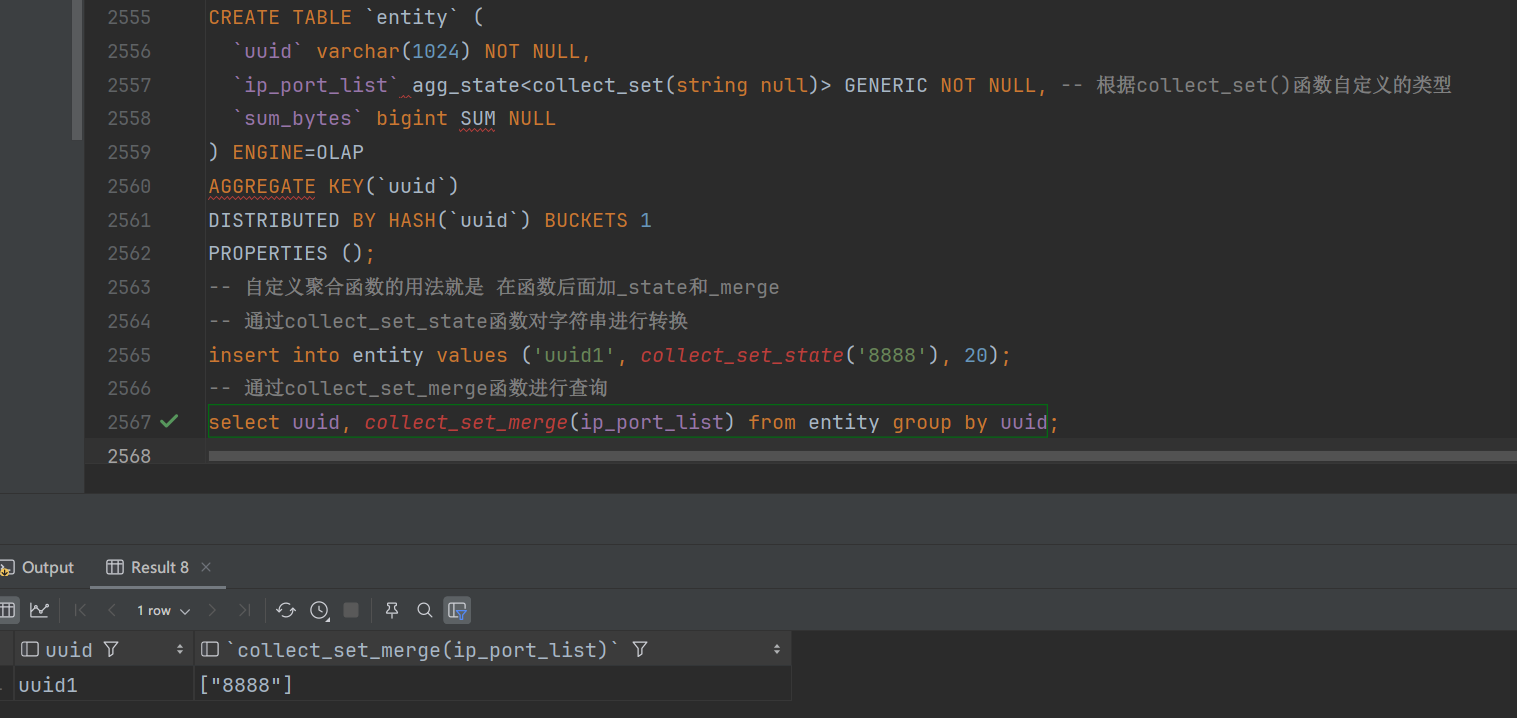This screenshot has width=1517, height=718.
Task: Switch results to chart view
Action: 39,610
